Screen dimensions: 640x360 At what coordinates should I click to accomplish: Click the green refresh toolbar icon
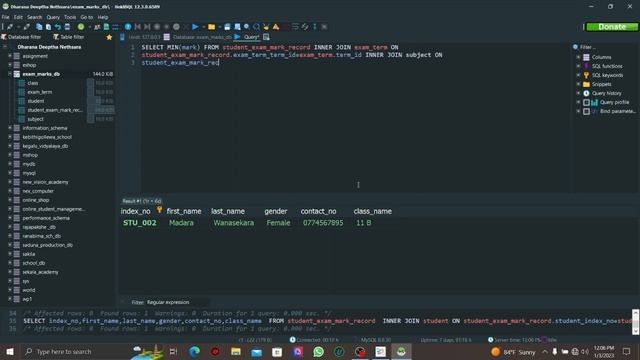[81, 27]
